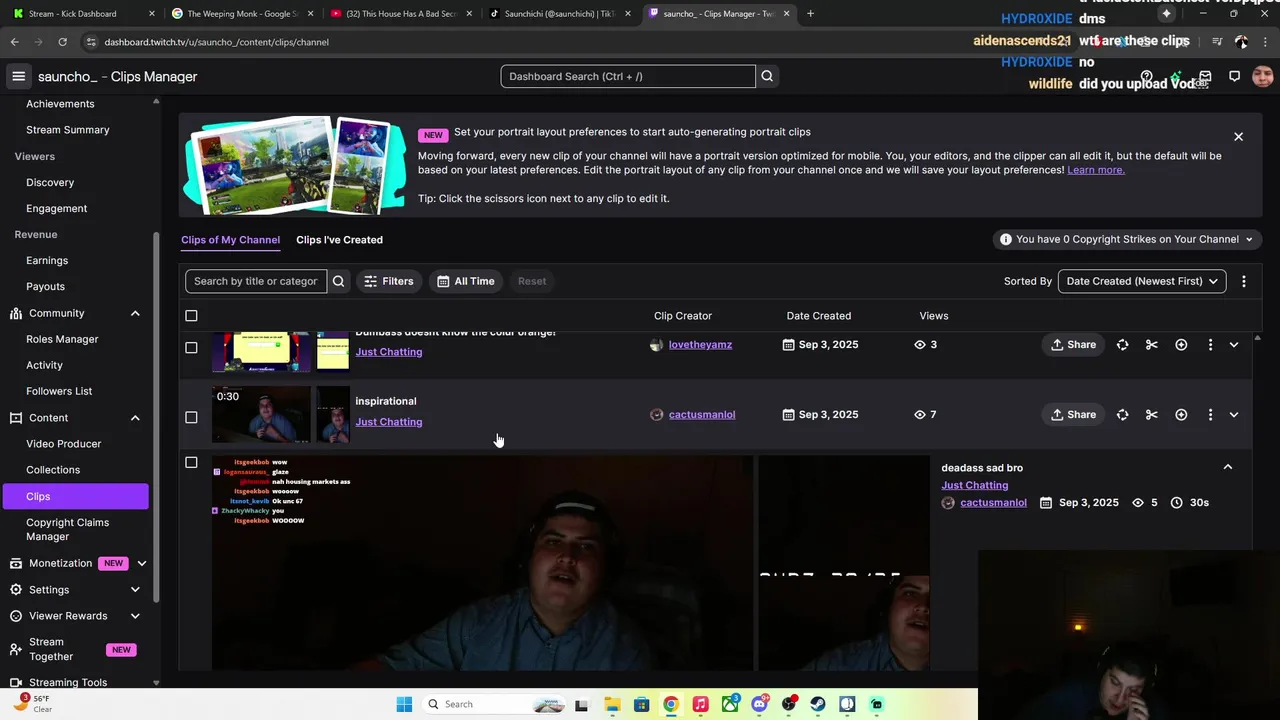Switch to Clips I've Created tab
The image size is (1280, 720).
tap(339, 240)
